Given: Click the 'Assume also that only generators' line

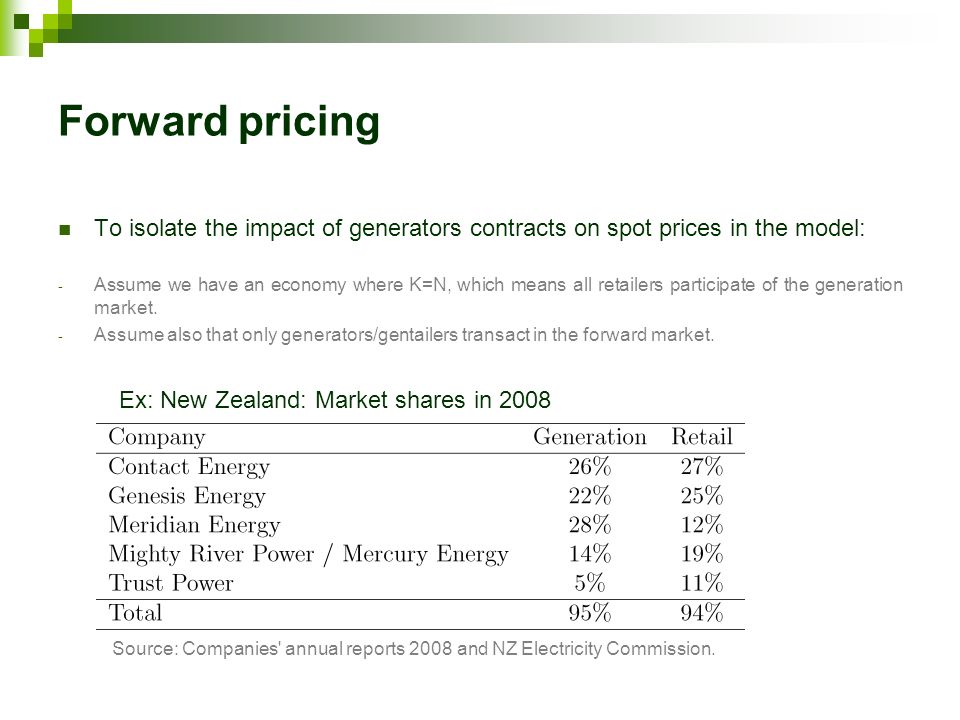Looking at the screenshot, I should tap(403, 335).
